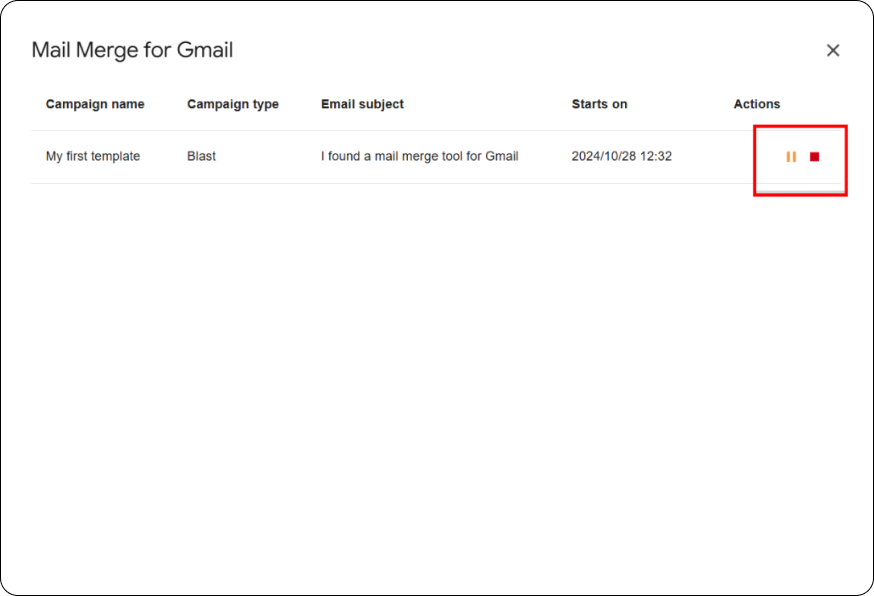Click the Email subject column header
874x596 pixels.
click(x=362, y=104)
